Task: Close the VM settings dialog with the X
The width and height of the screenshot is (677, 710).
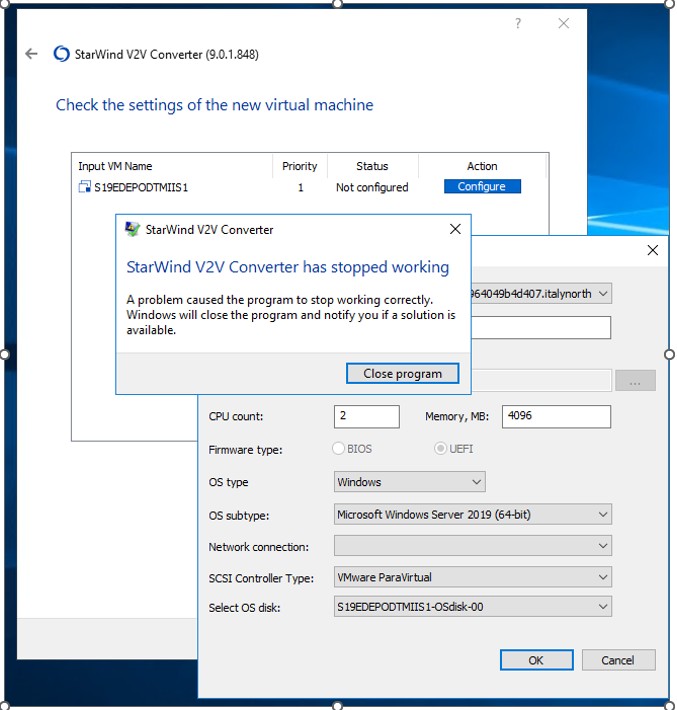Action: tap(653, 250)
